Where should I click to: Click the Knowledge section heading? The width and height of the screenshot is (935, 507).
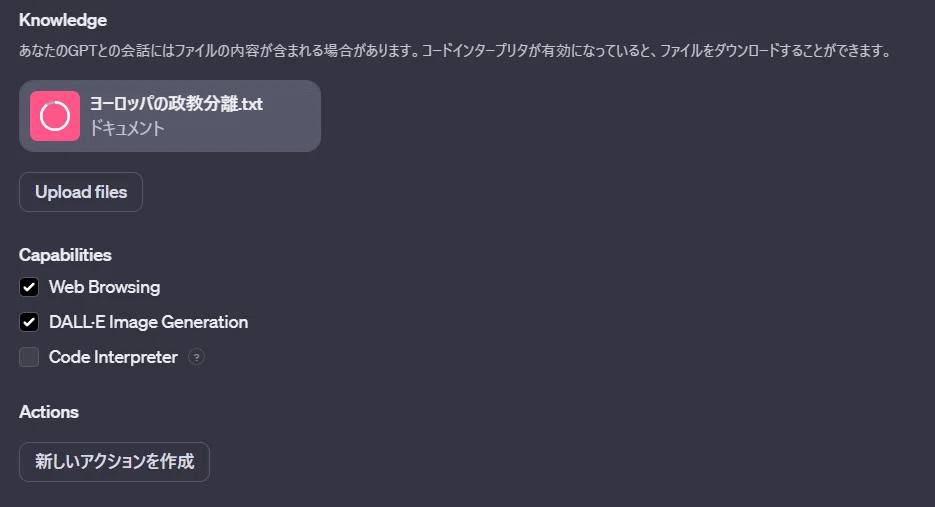pos(63,20)
